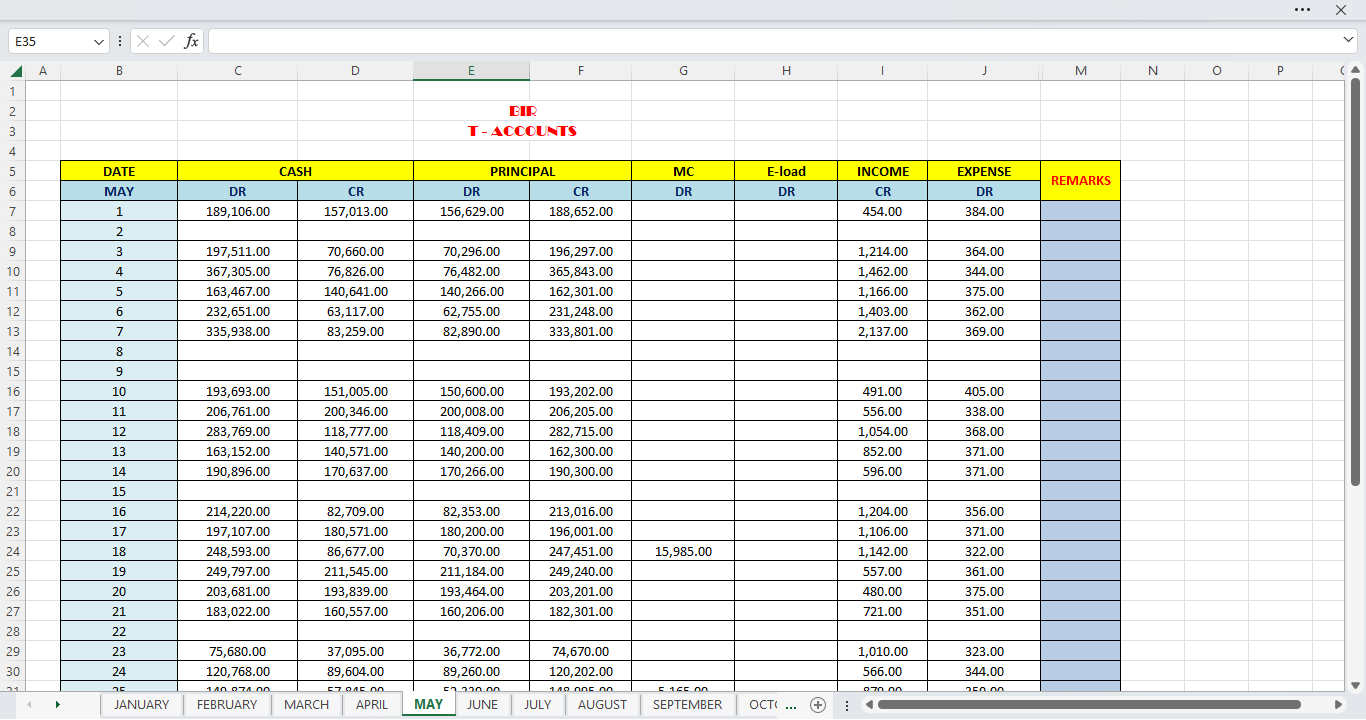Add a new sheet with plus icon
This screenshot has width=1366, height=720.
point(818,705)
